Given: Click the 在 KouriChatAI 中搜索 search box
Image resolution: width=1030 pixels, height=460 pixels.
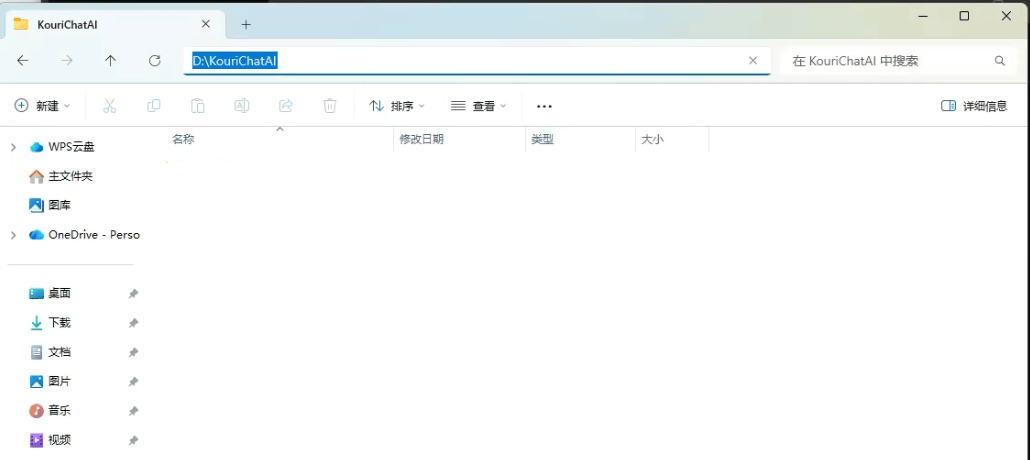Looking at the screenshot, I should (885, 61).
